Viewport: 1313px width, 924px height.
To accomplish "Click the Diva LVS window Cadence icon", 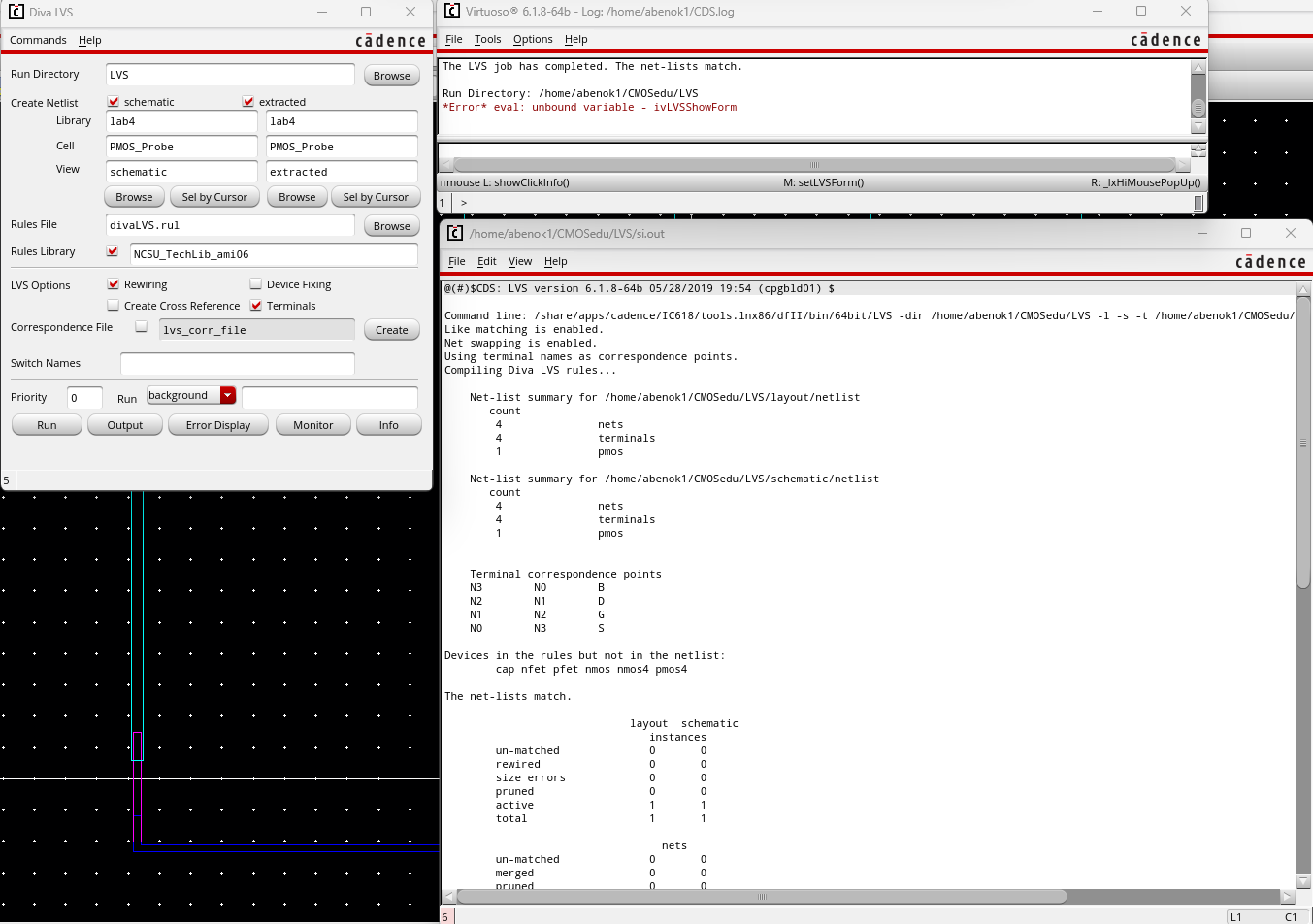I will 16,12.
